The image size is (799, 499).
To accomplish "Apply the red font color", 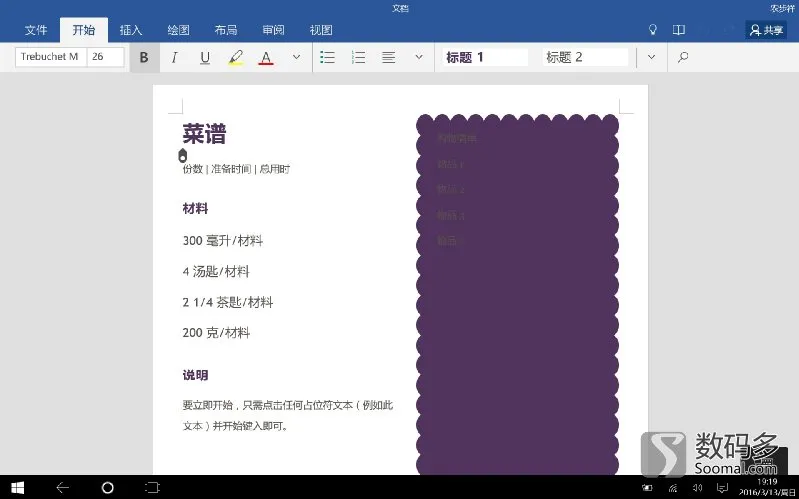I will pos(265,57).
